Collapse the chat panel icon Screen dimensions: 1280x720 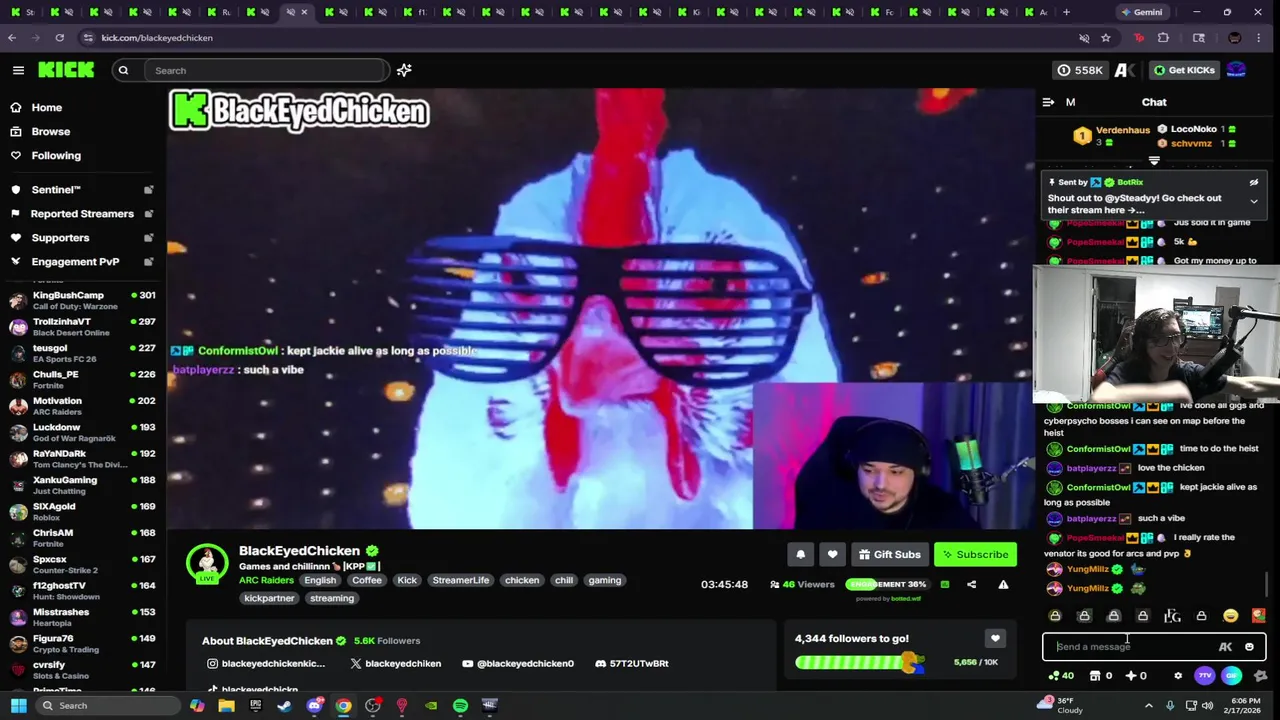(x=1048, y=102)
